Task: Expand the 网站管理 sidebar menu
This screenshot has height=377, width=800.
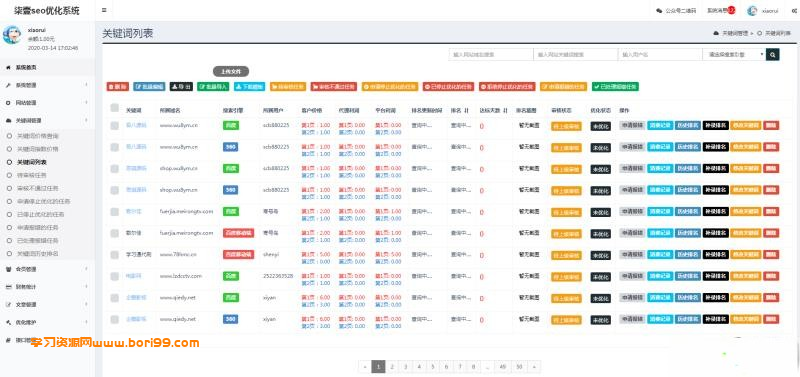Action: (x=46, y=103)
